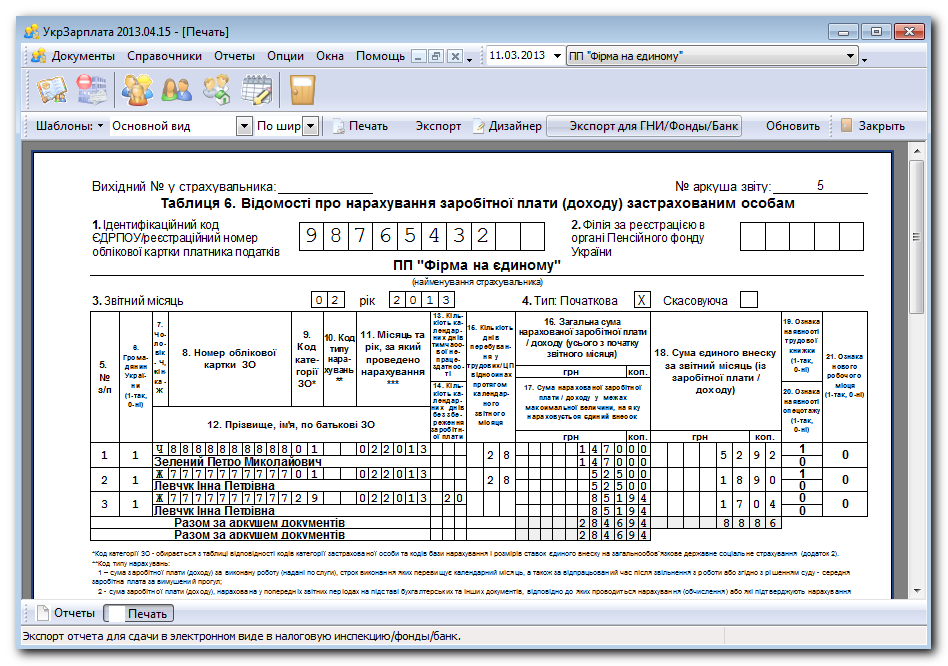Viewport: 948px width, 666px height.
Task: Open the Справочники menu
Action: tap(164, 56)
